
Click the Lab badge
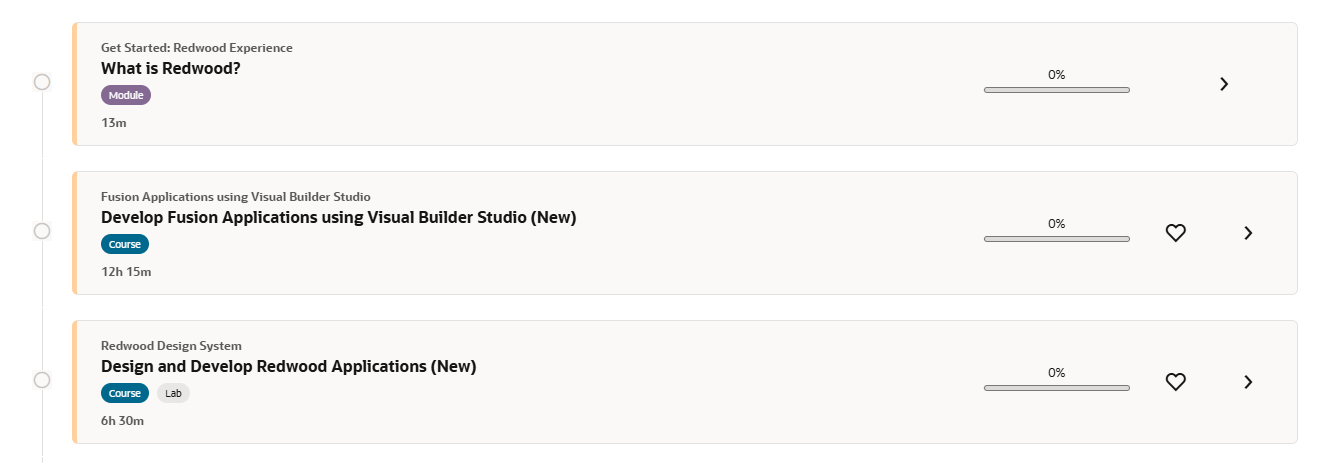pos(173,393)
